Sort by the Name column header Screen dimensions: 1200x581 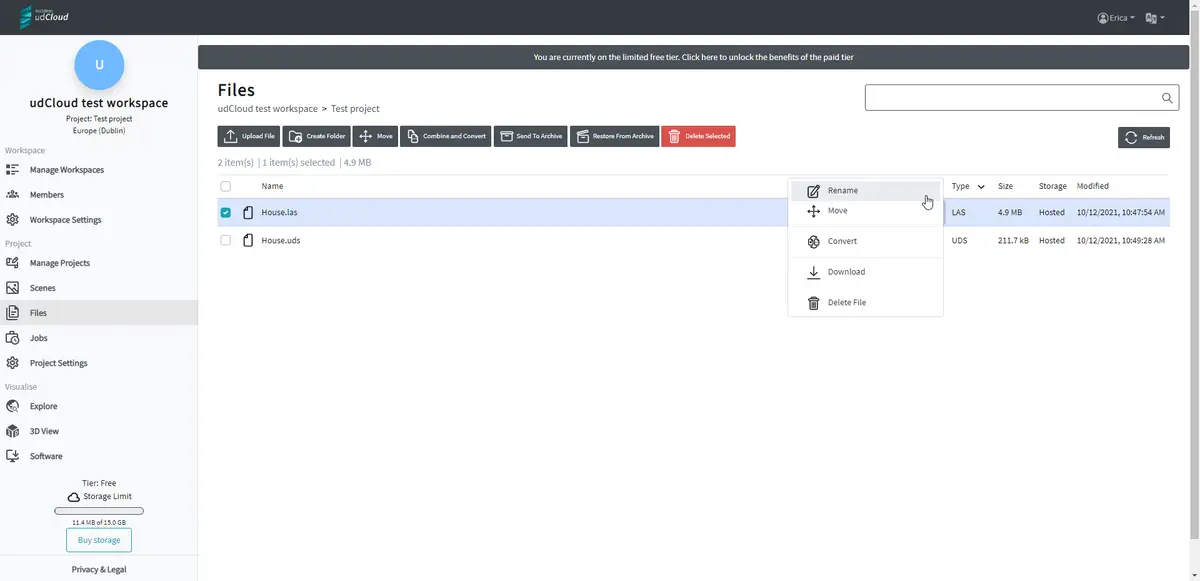[272, 186]
